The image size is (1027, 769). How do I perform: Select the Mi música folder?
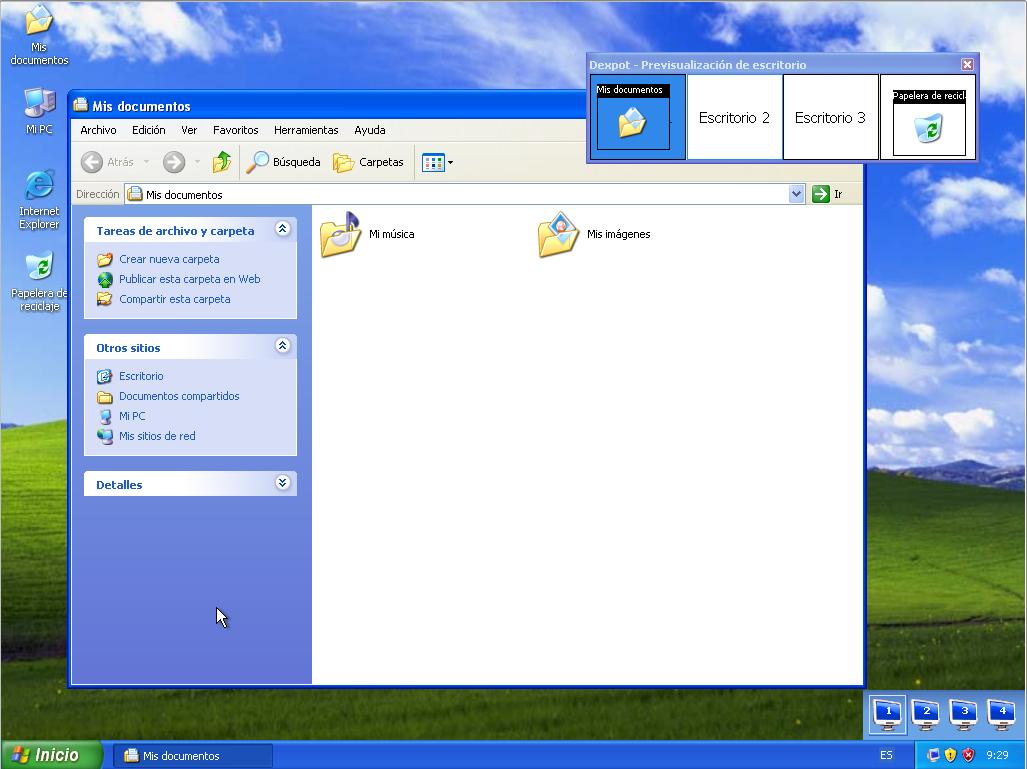coord(367,234)
